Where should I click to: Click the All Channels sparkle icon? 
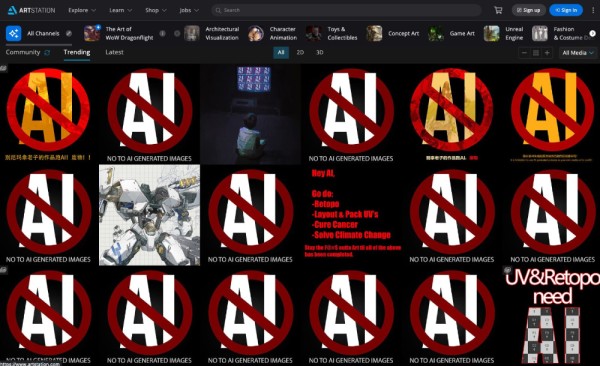coord(13,33)
